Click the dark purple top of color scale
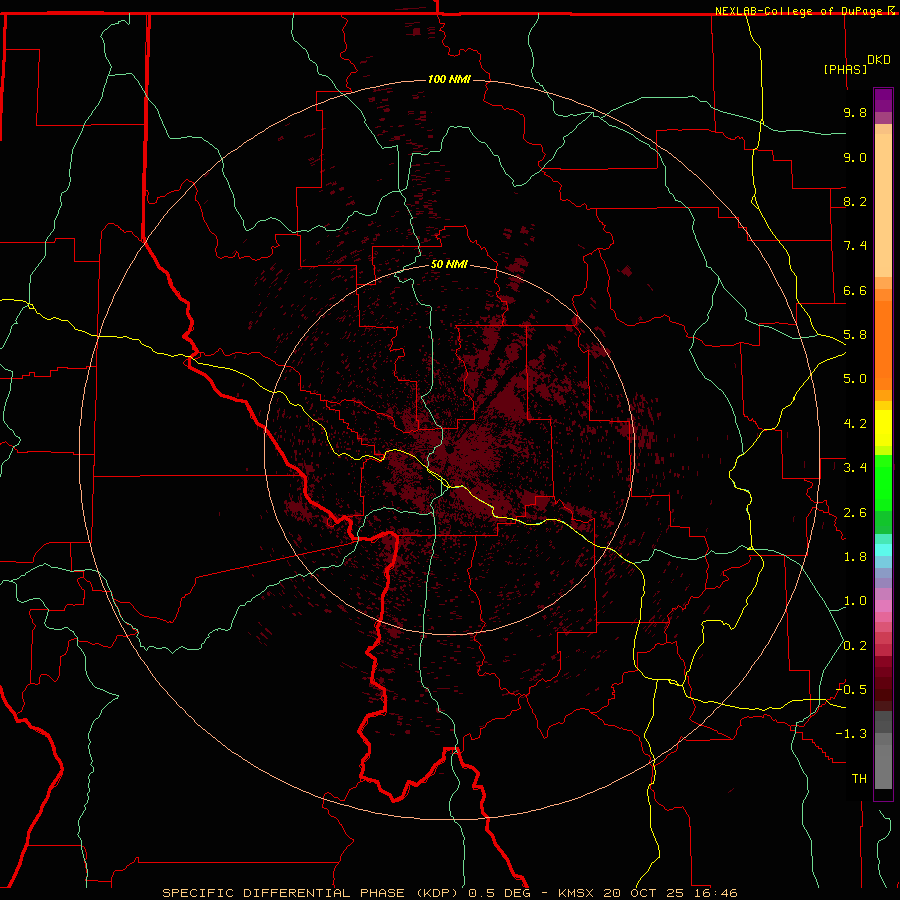The height and width of the screenshot is (900, 900). pyautogui.click(x=883, y=100)
